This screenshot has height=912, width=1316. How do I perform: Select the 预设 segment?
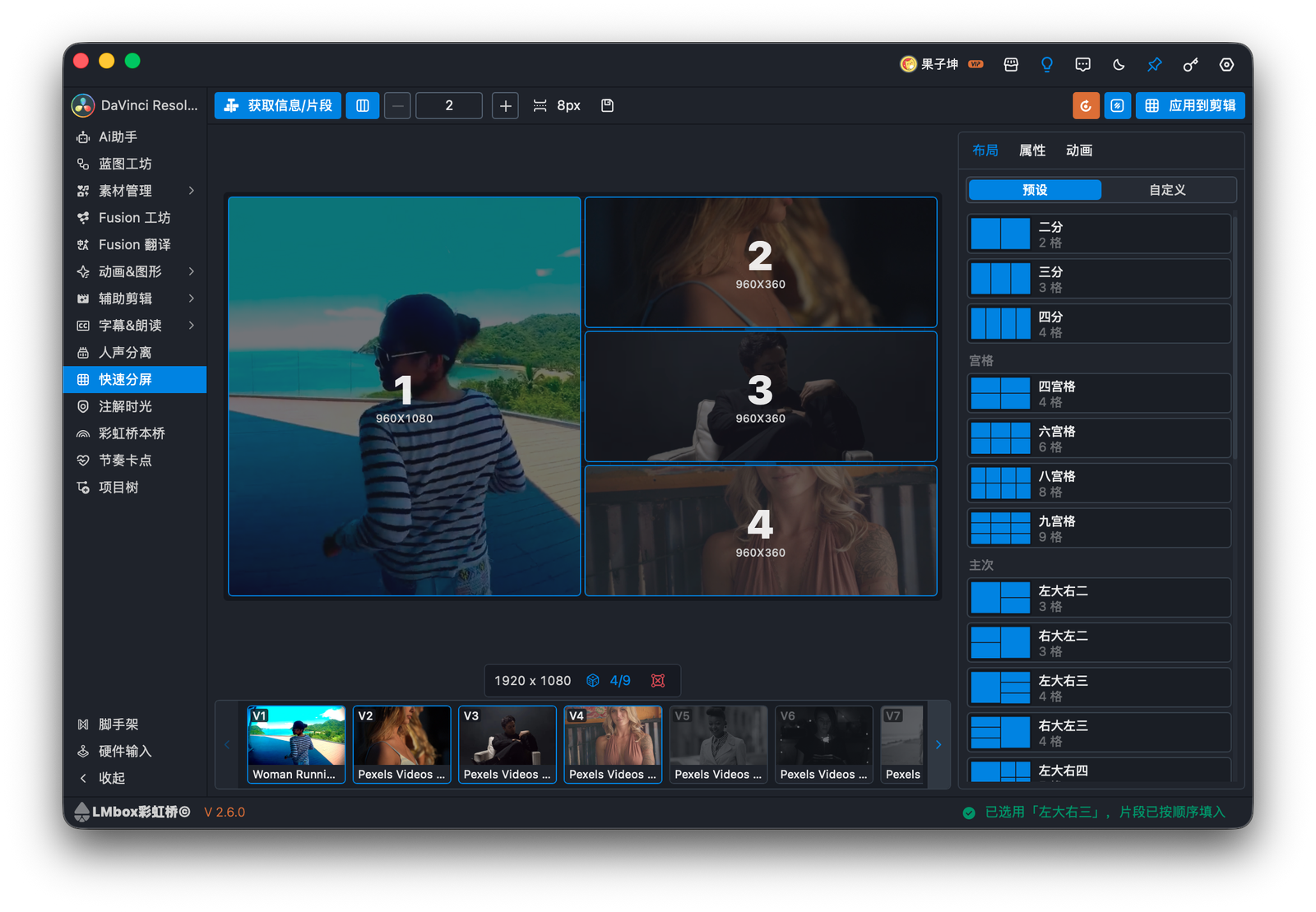click(1035, 190)
